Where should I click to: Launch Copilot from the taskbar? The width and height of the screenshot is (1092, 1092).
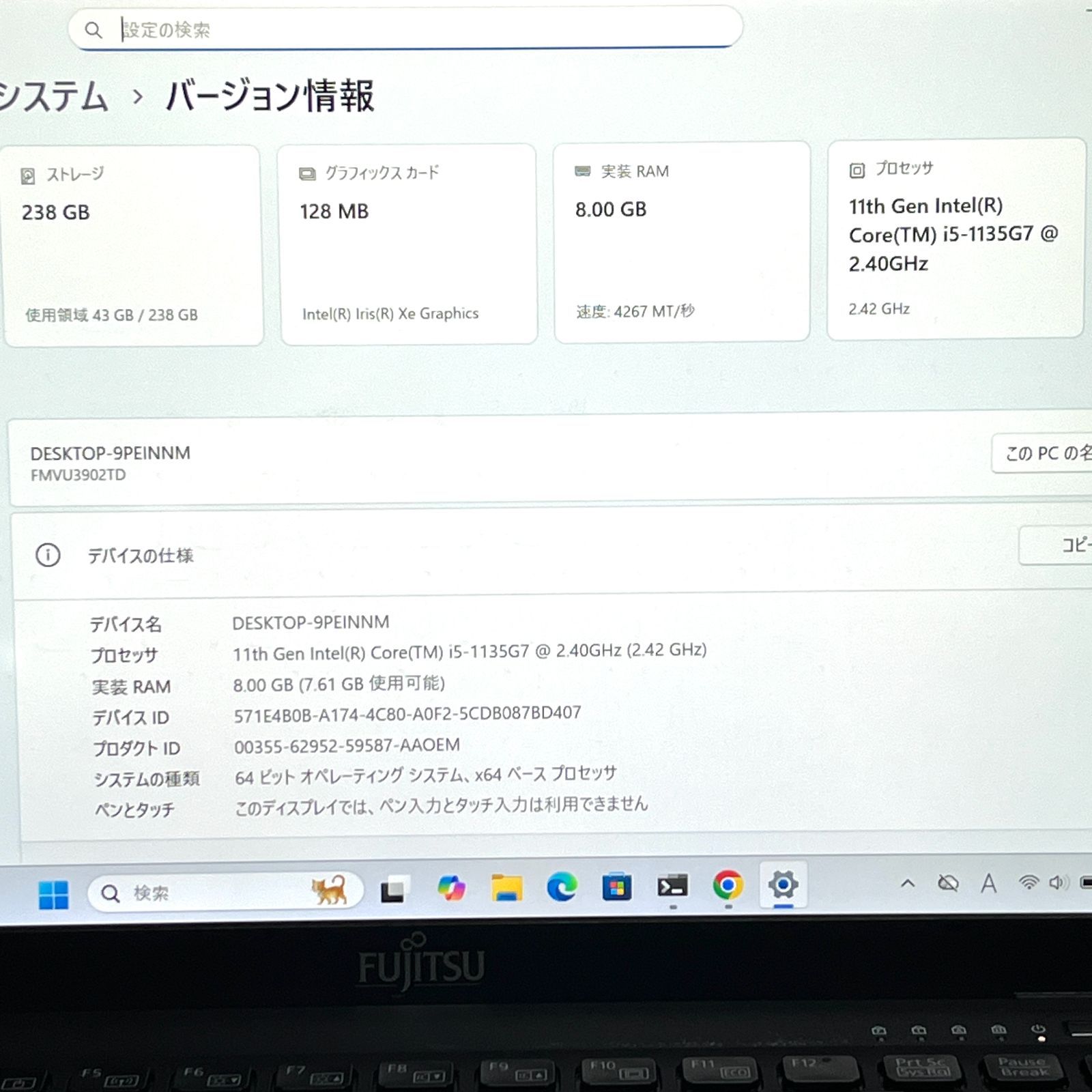[451, 888]
